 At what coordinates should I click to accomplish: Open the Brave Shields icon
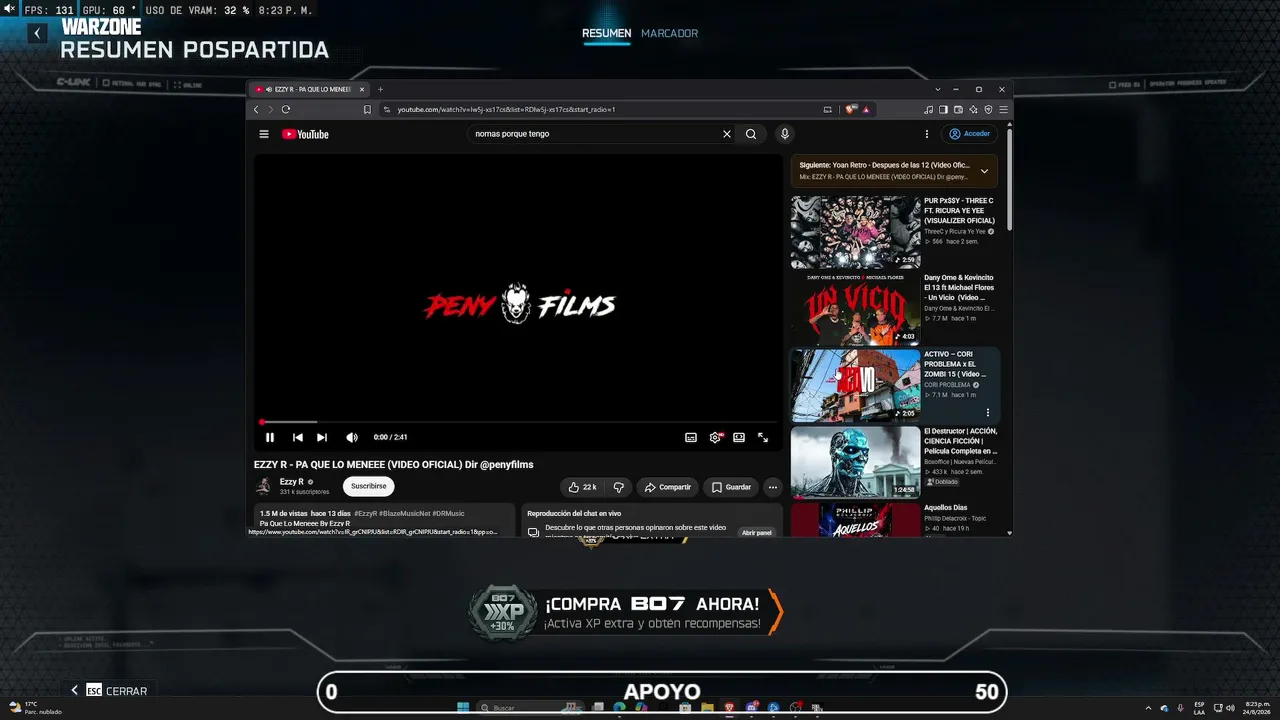tap(851, 109)
